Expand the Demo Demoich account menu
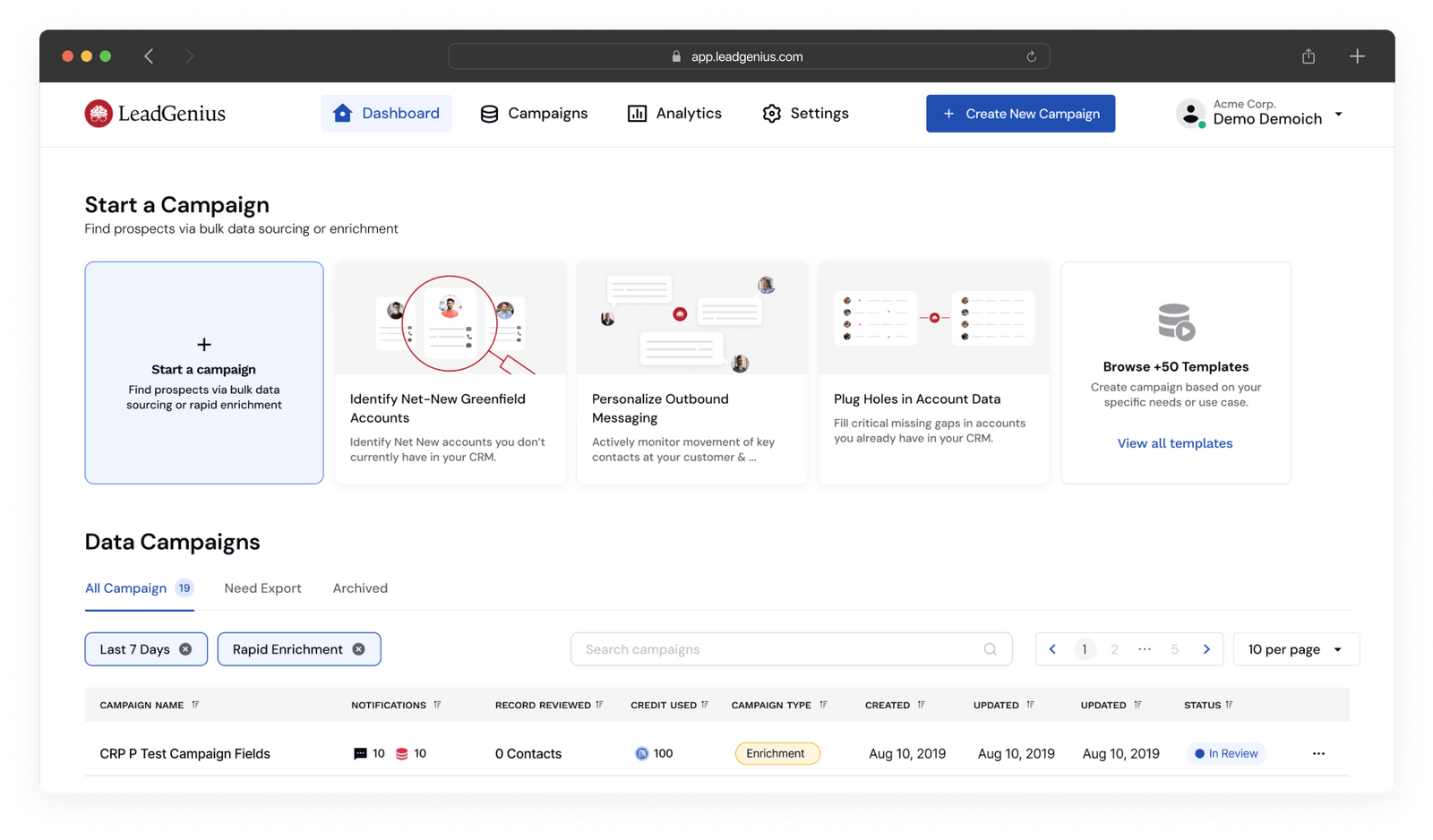The image size is (1433, 840). 1339,114
